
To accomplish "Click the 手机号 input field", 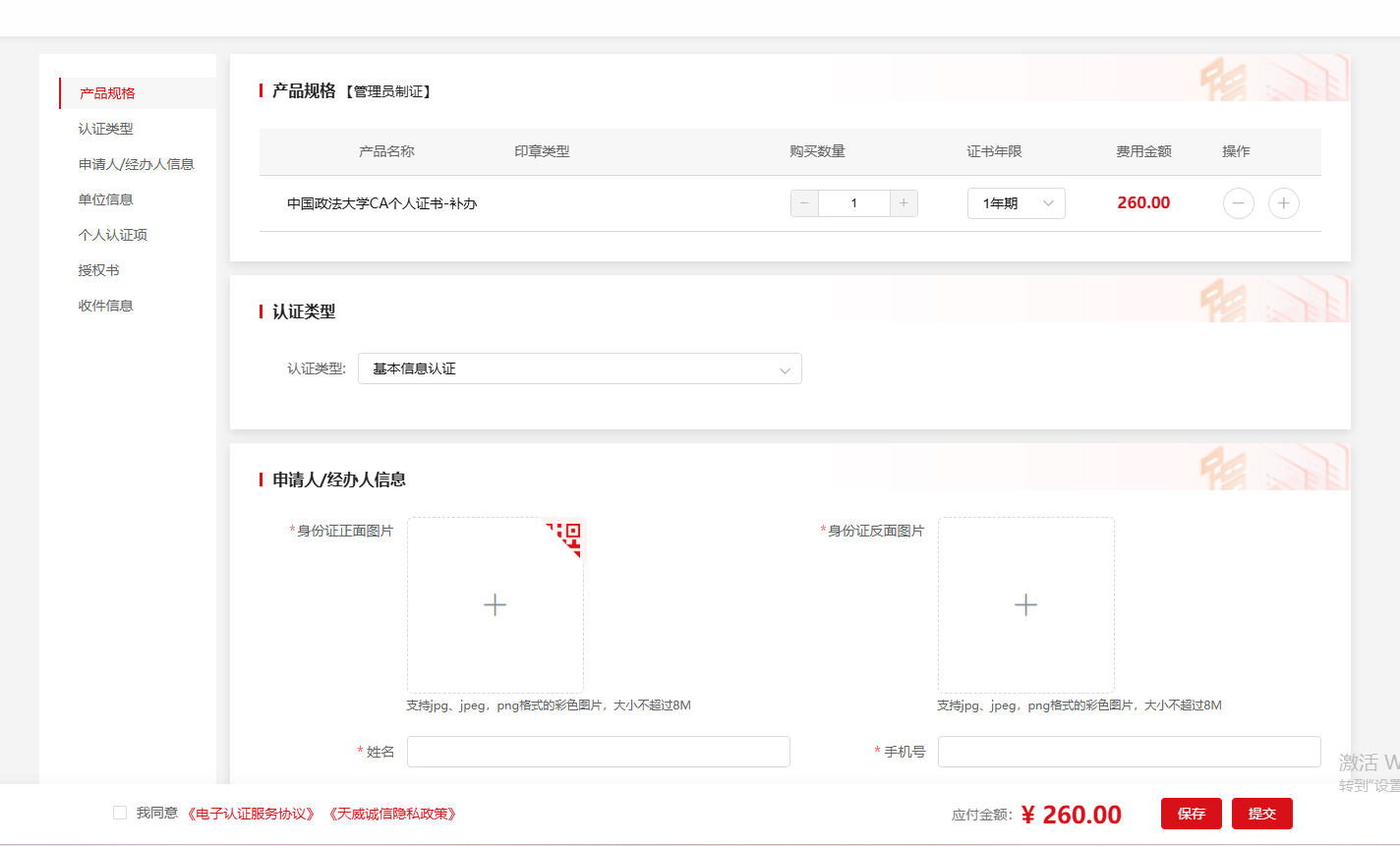I will (1129, 752).
